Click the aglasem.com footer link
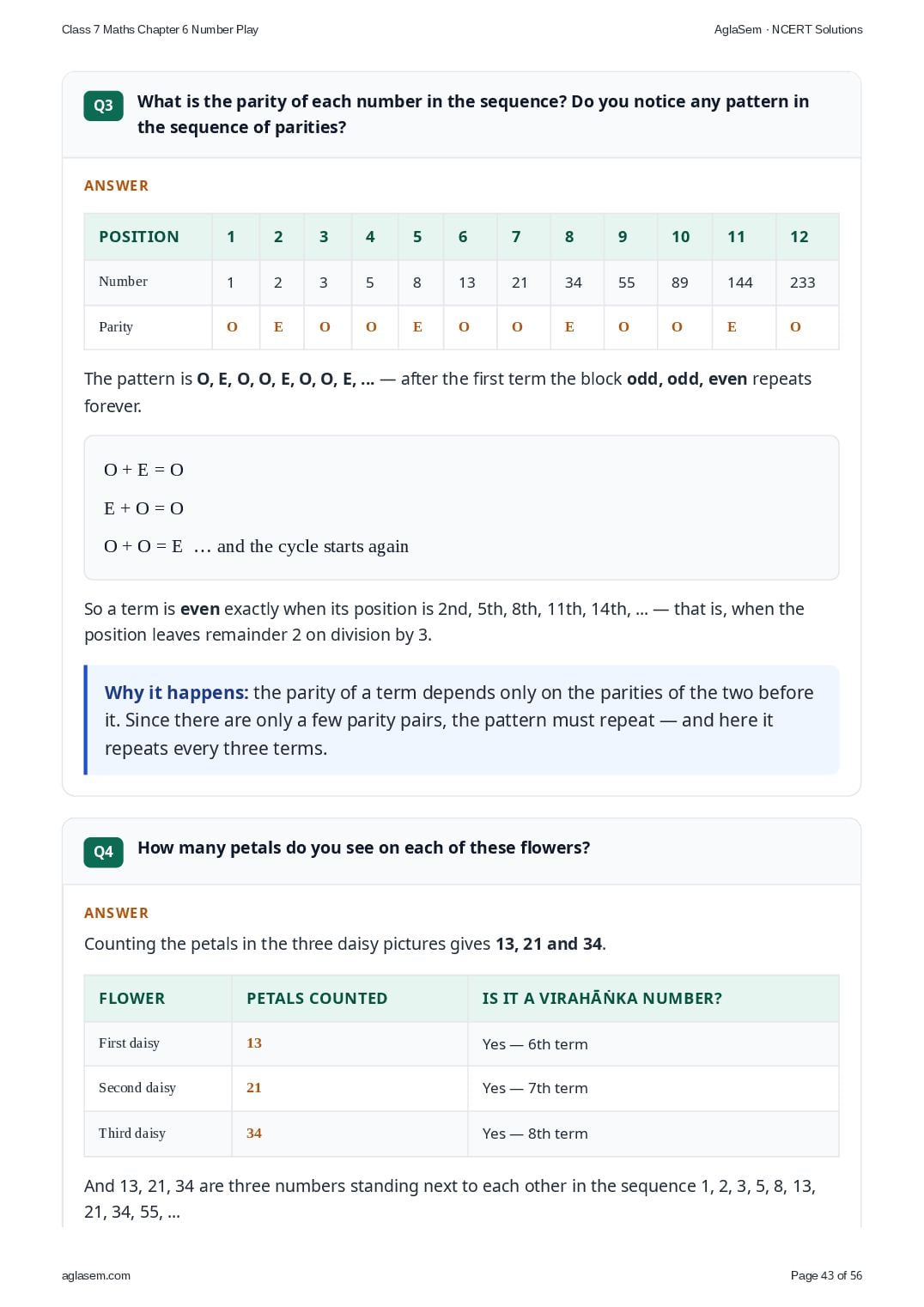Image resolution: width=924 pixels, height=1307 pixels. coord(96,1275)
